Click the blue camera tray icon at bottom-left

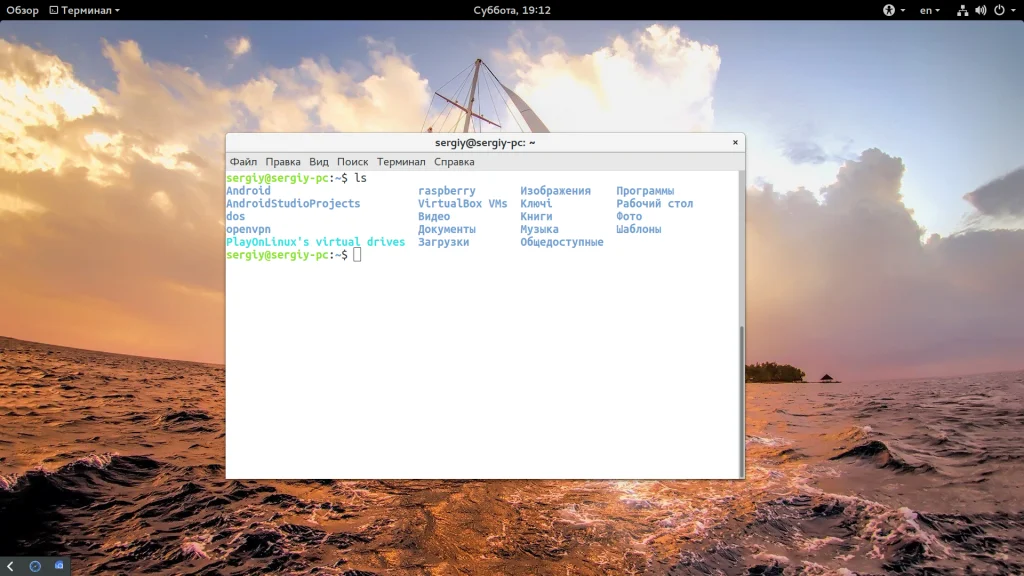(59, 566)
